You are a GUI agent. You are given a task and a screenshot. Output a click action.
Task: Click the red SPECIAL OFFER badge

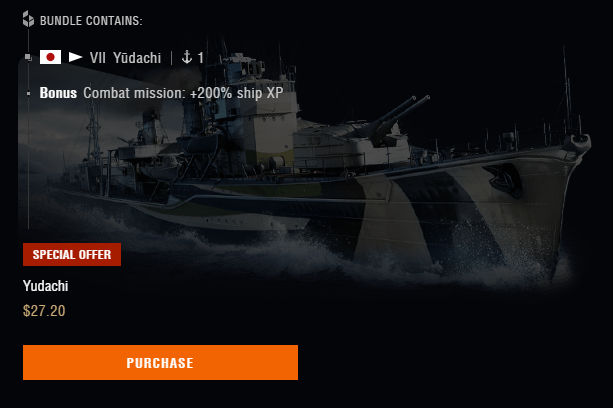tap(72, 254)
